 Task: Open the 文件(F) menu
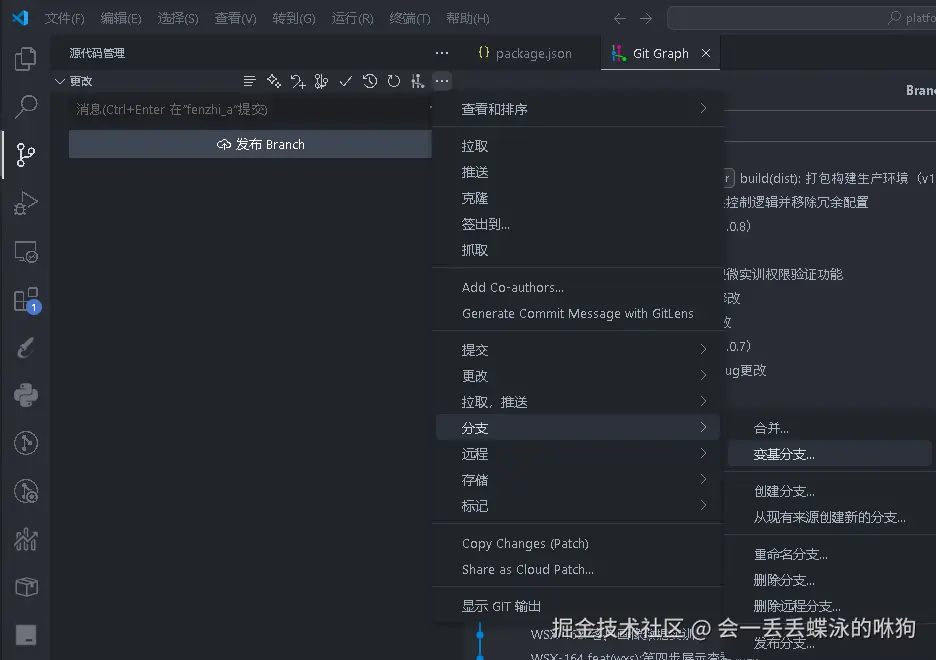(x=64, y=18)
